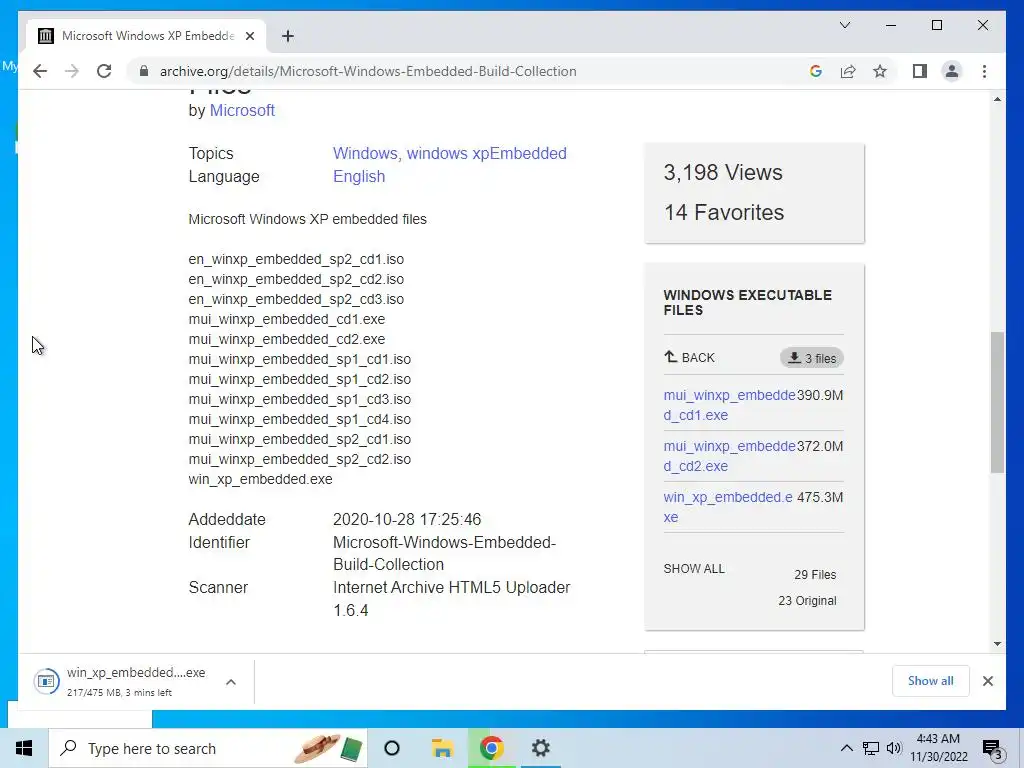Click en_winxp_embedded_sp2_cd1.iso in description
Viewport: 1024px width, 768px height.
click(x=296, y=259)
